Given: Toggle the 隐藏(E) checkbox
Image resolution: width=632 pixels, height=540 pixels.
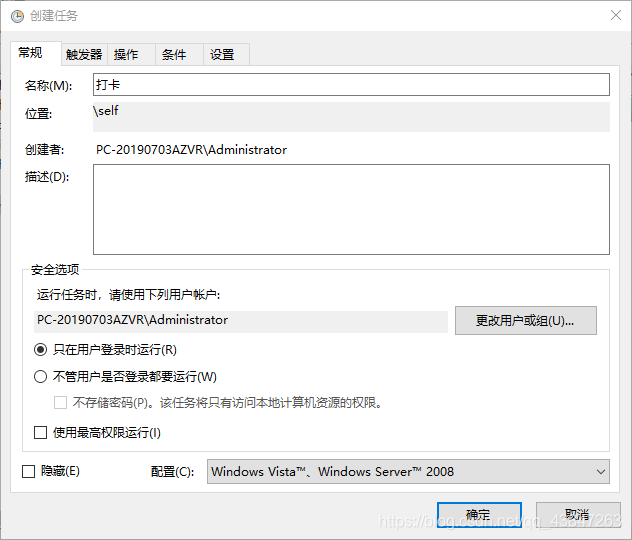Looking at the screenshot, I should pos(28,471).
